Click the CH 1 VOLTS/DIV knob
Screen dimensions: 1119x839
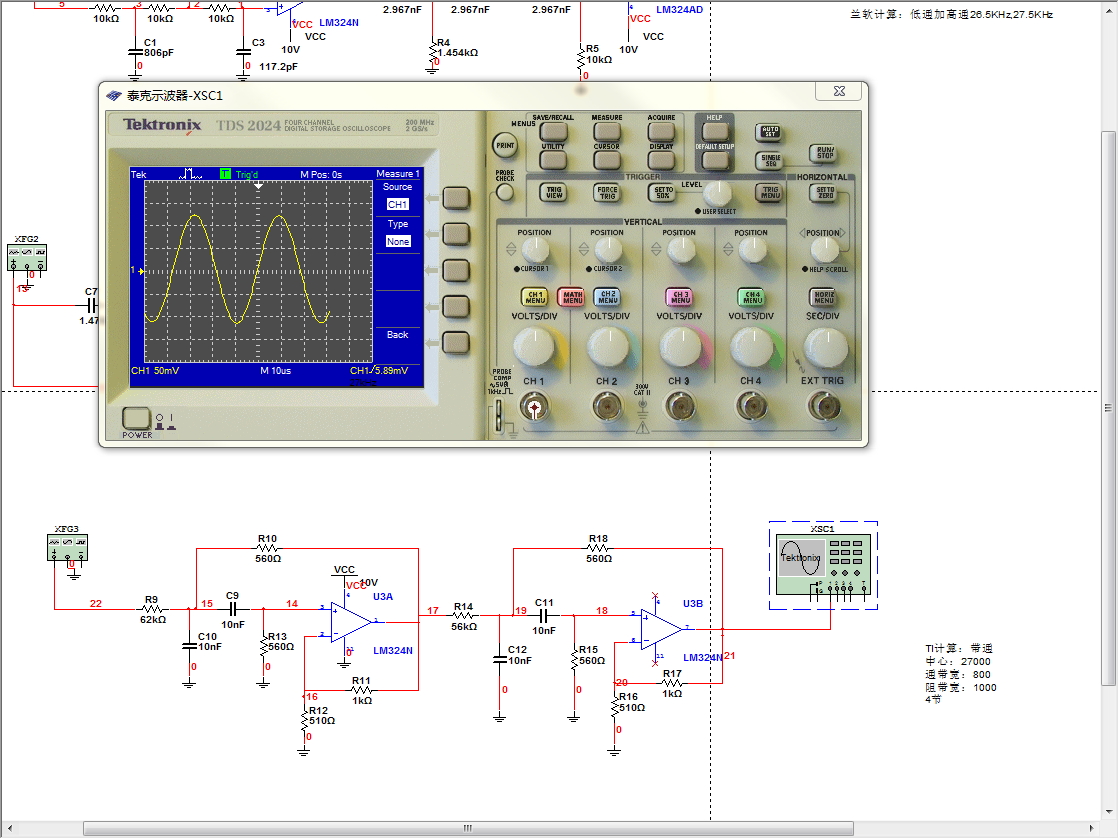[534, 347]
